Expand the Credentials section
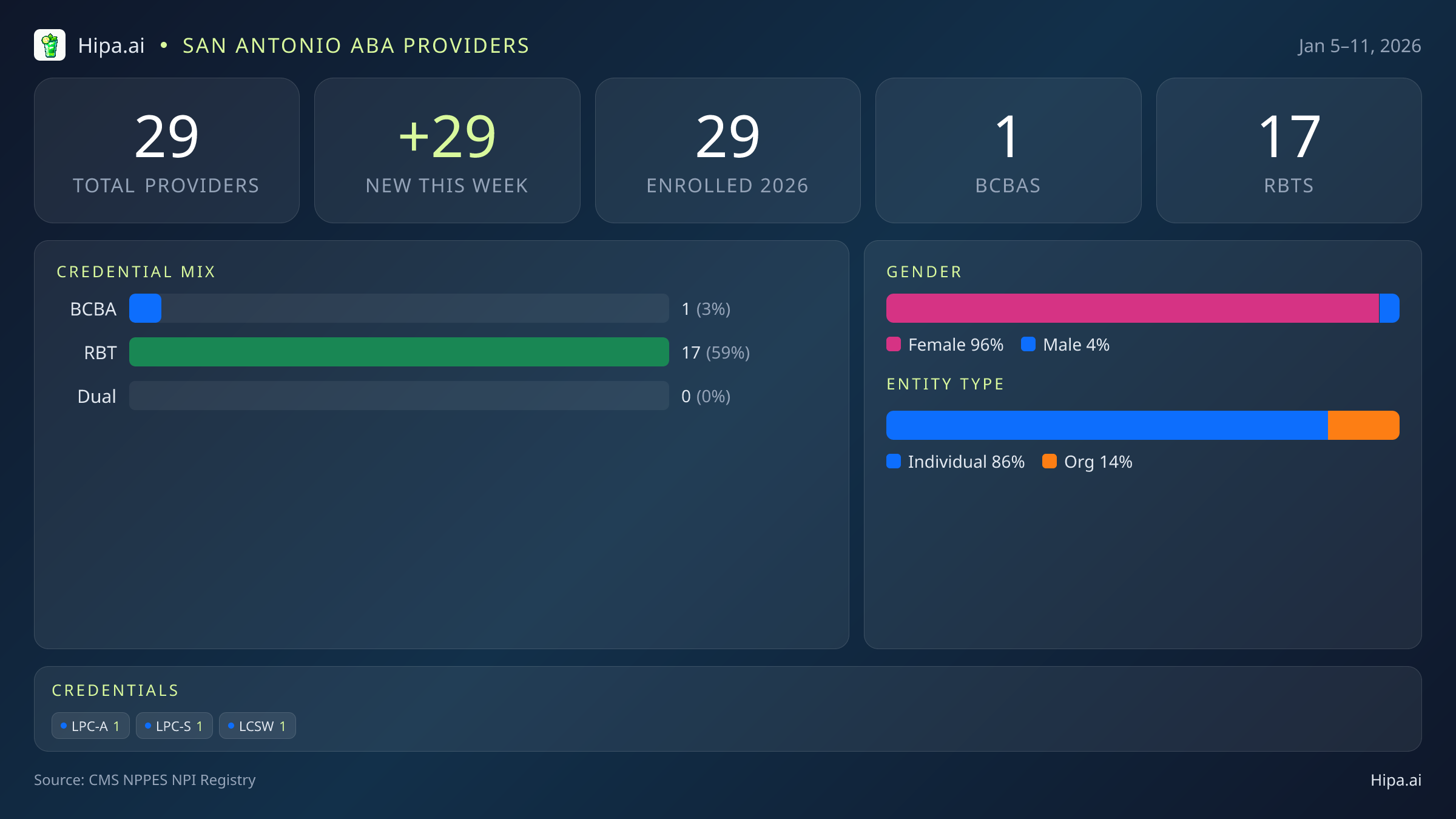 [115, 690]
